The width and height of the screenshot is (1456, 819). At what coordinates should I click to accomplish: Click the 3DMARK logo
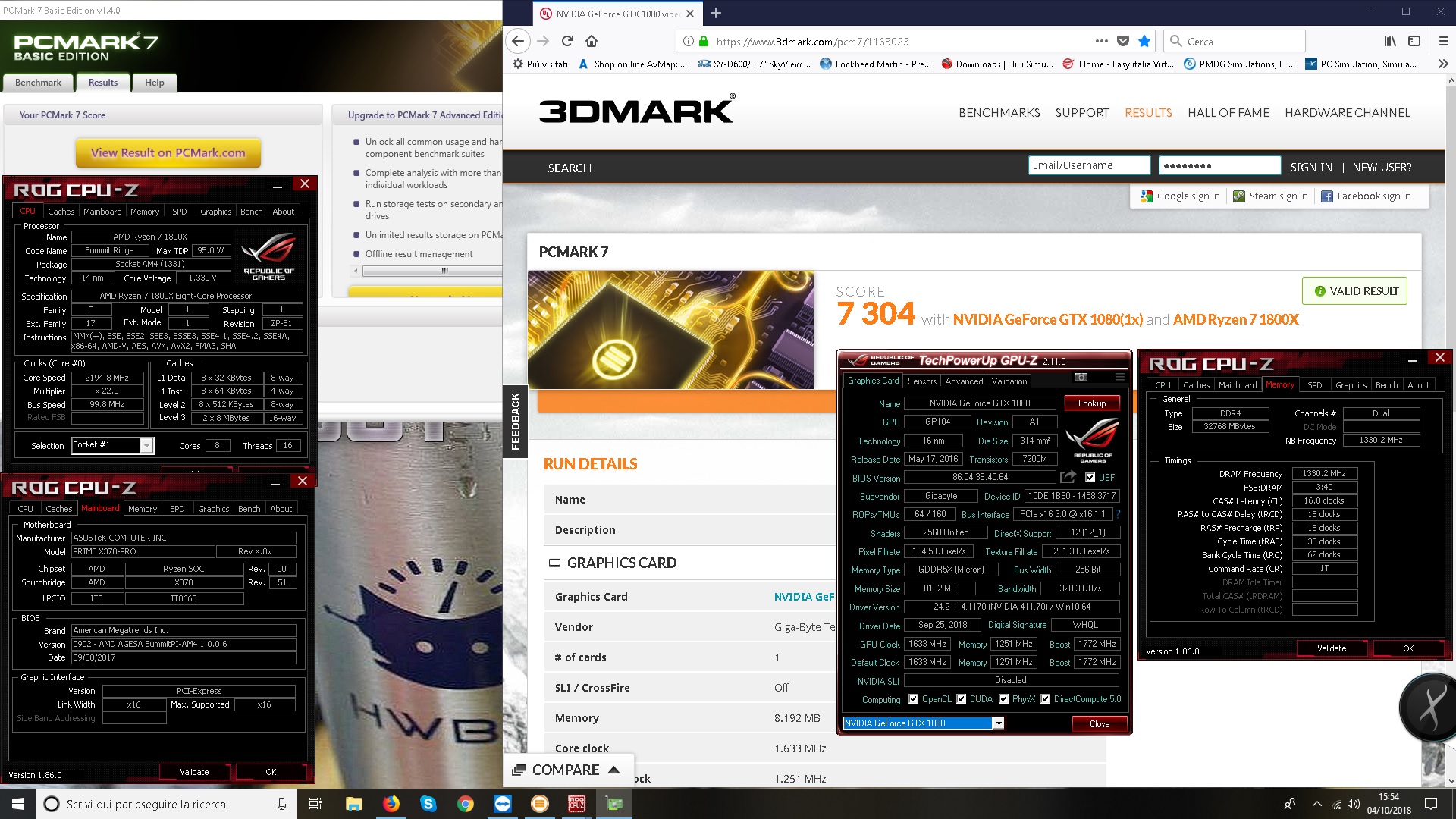point(637,109)
